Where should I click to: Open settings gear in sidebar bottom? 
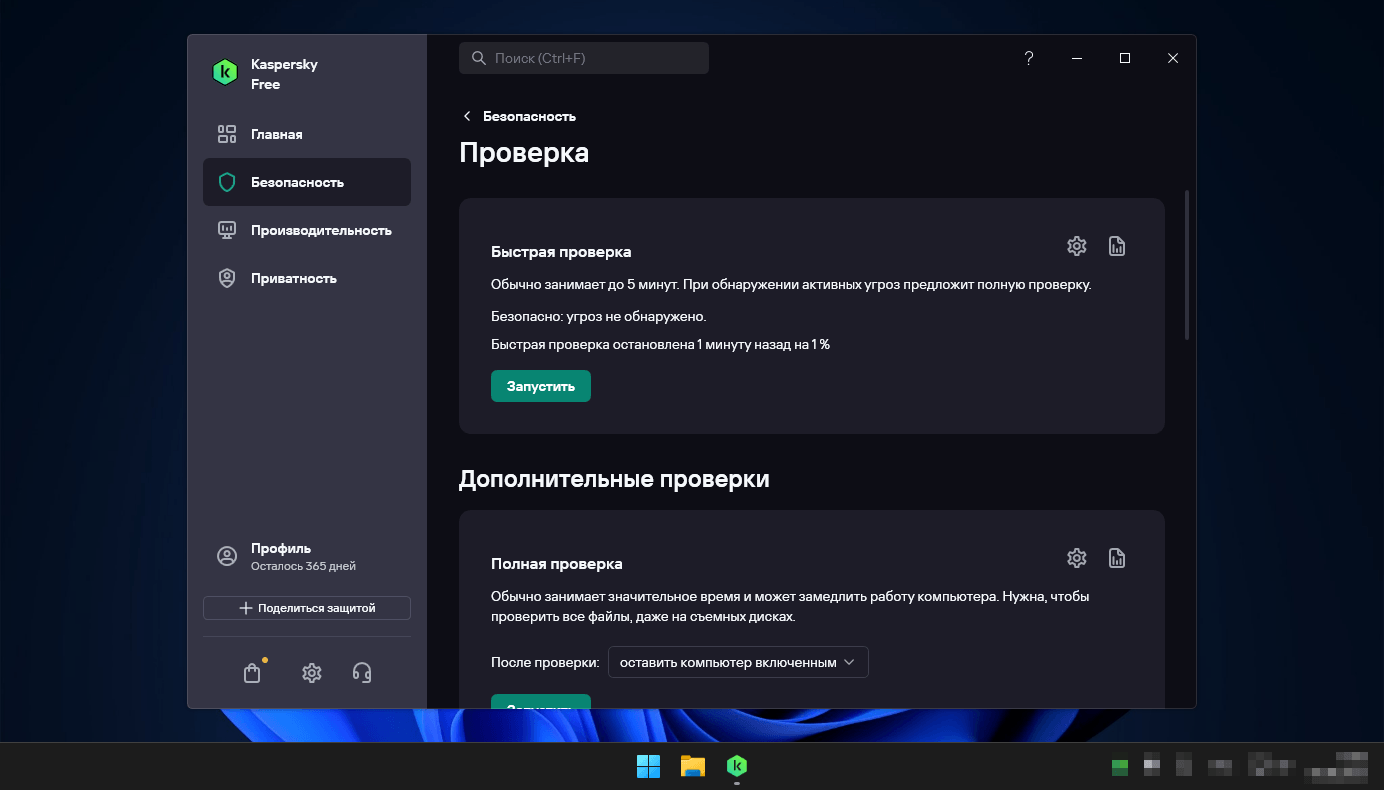tap(312, 673)
